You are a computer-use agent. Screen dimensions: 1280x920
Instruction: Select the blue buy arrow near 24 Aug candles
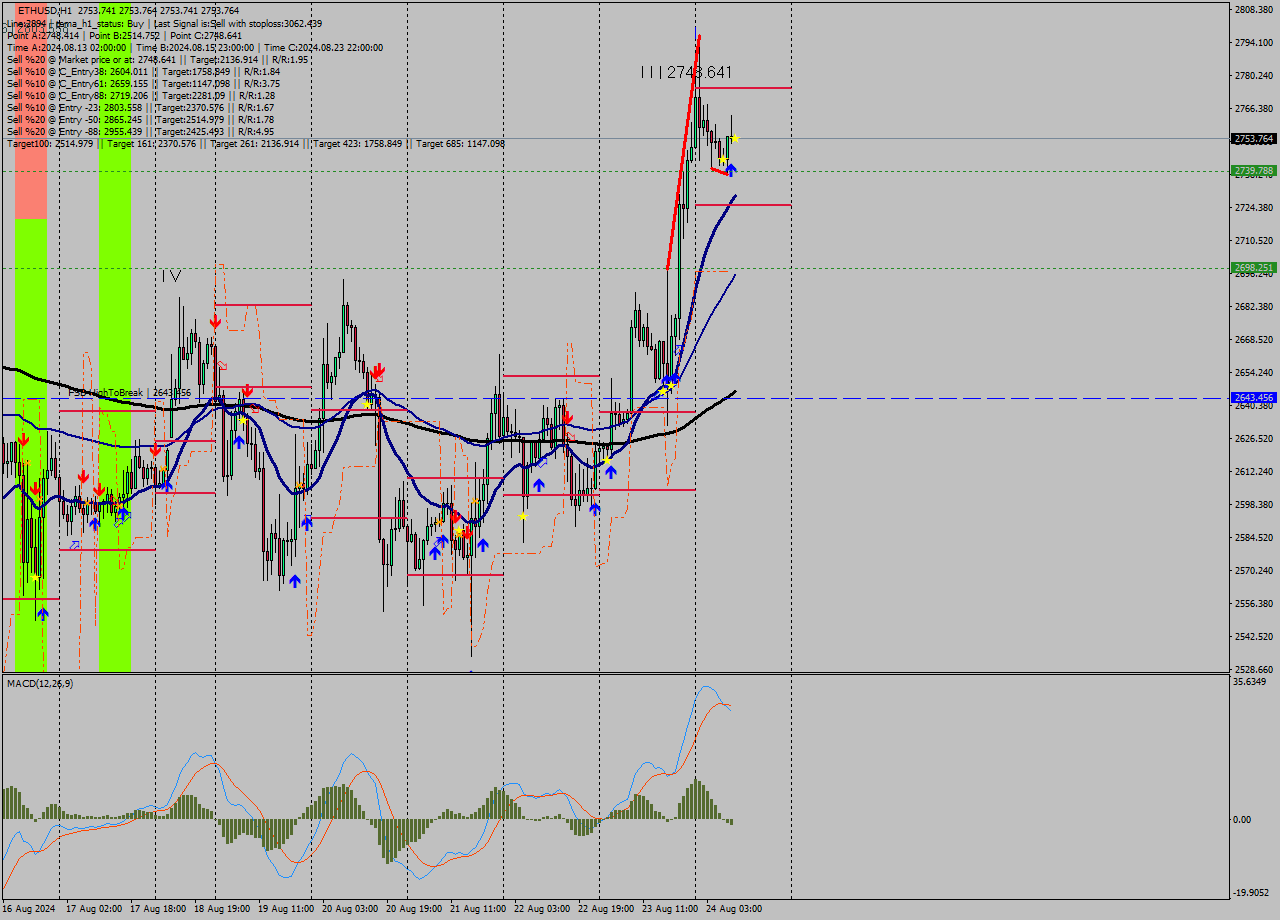click(x=732, y=170)
